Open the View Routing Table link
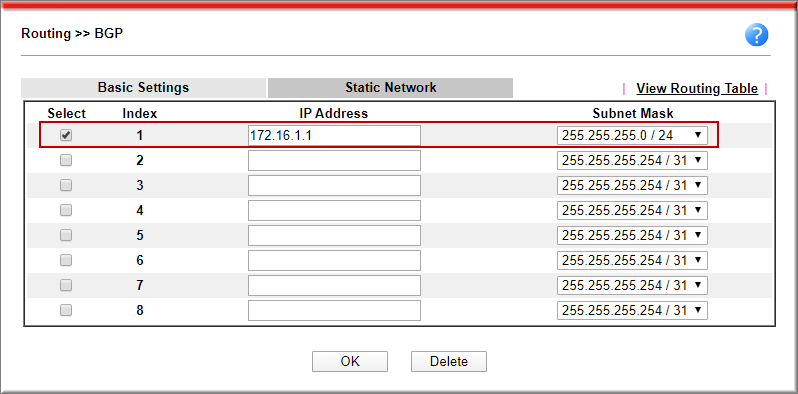 coord(697,89)
